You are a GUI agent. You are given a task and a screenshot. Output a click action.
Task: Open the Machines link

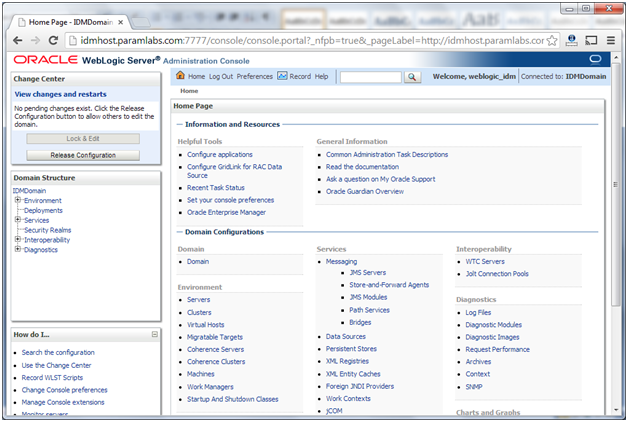tap(201, 374)
